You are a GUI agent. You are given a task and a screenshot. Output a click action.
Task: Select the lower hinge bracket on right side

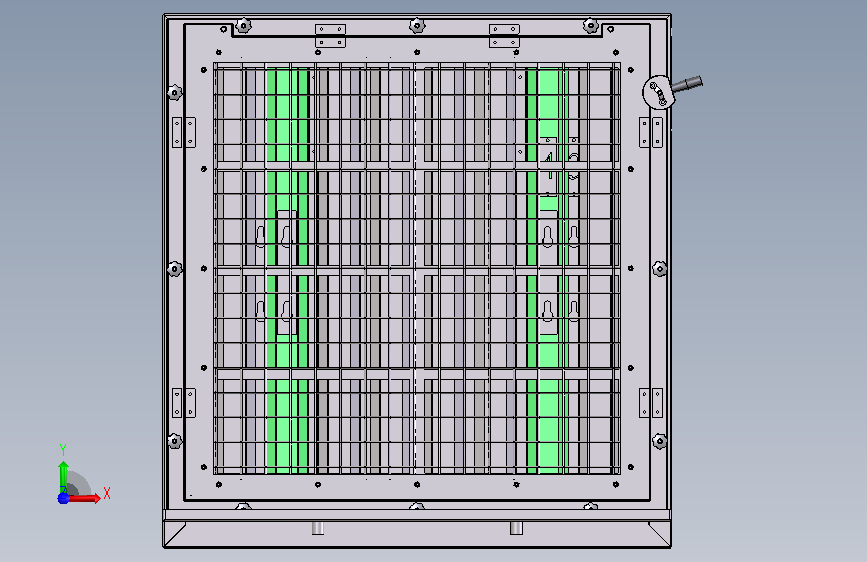(651, 403)
